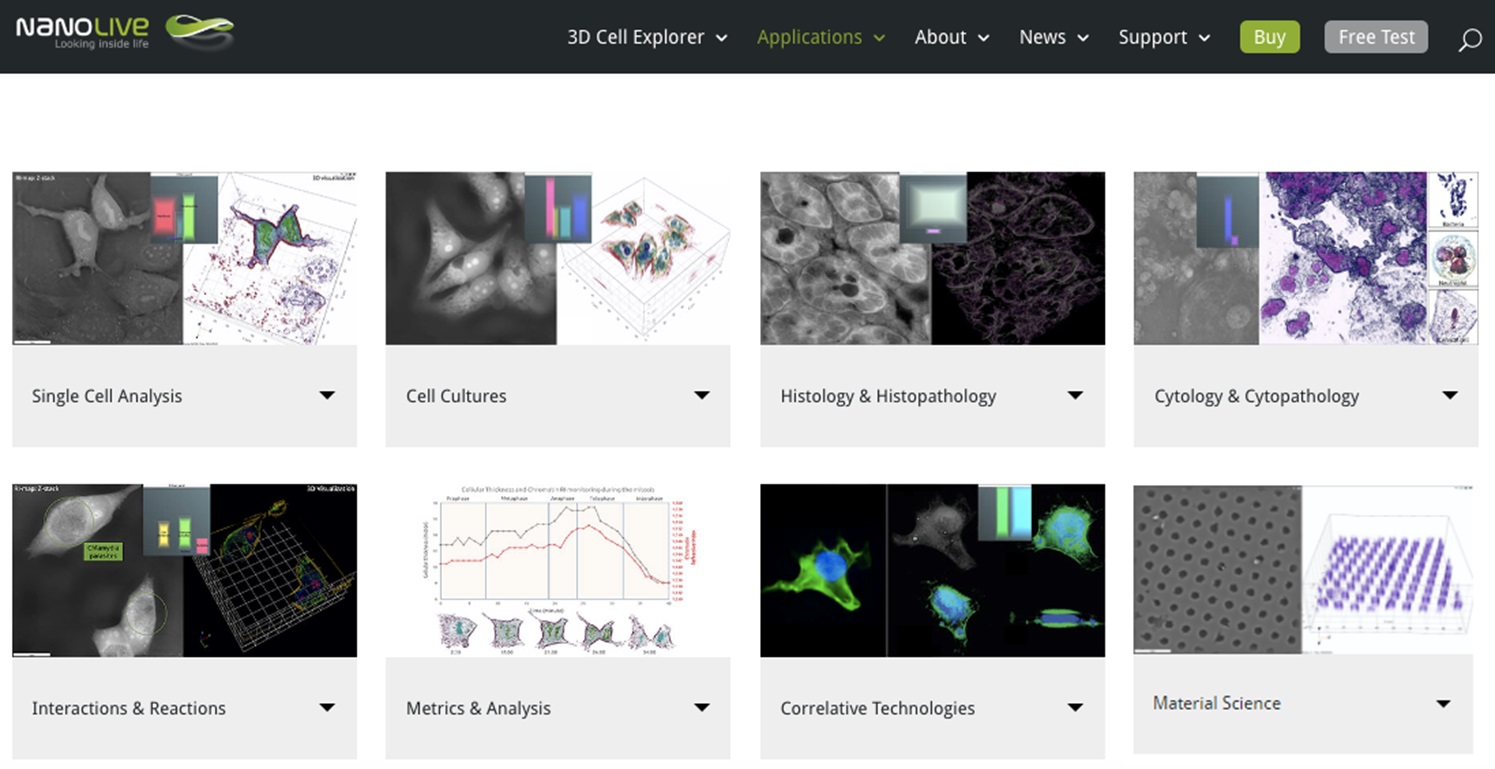Expand Histology & Histopathology section arrow

(1075, 395)
